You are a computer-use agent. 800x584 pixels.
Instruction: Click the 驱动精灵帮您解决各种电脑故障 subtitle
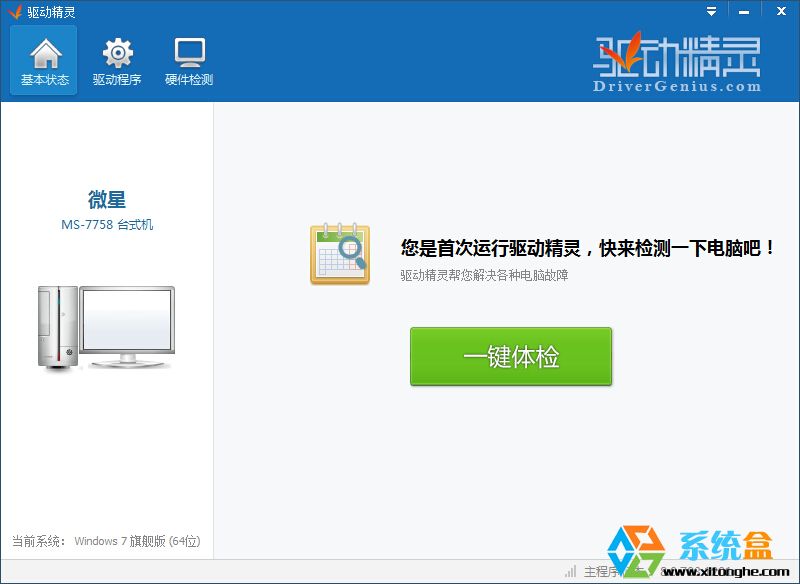click(x=484, y=275)
